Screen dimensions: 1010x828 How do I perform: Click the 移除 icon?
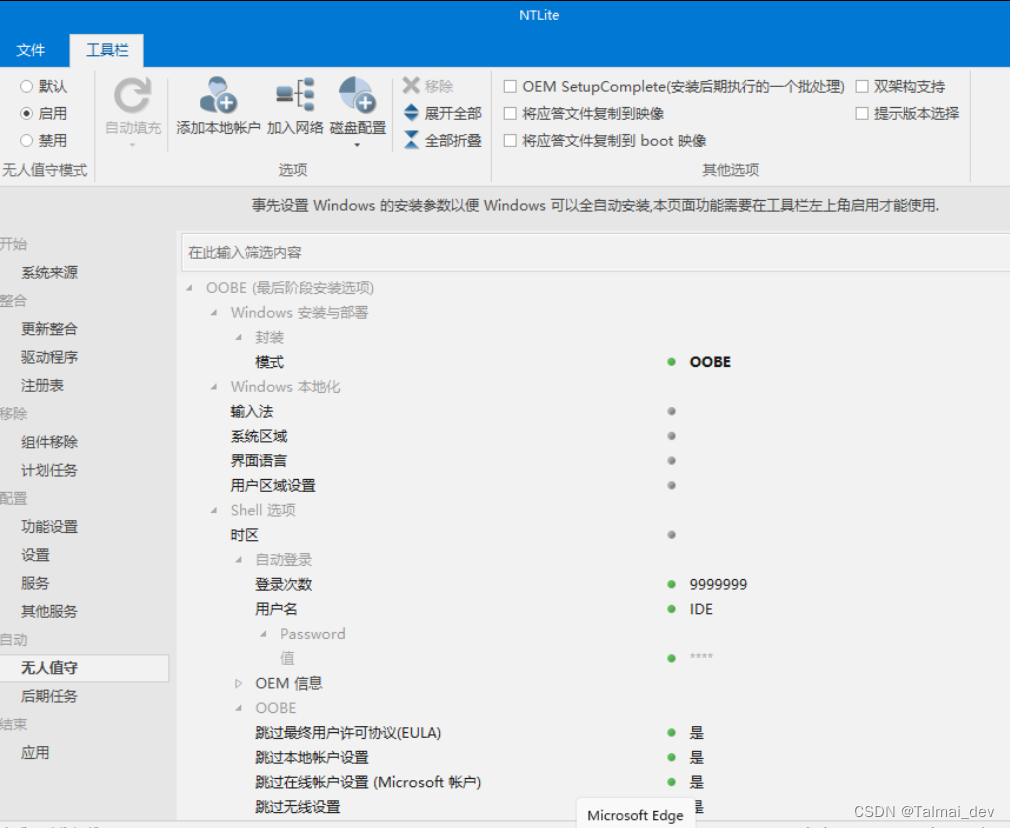[x=423, y=86]
